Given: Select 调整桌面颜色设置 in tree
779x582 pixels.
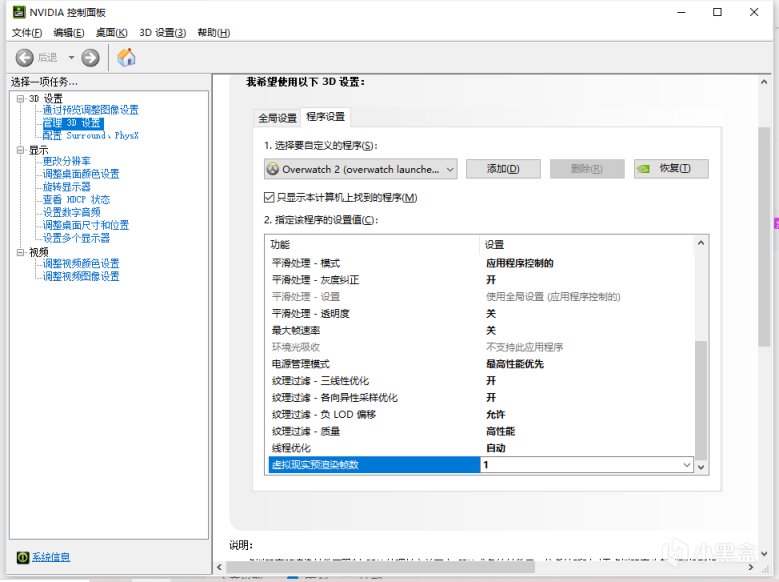Looking at the screenshot, I should click(x=81, y=174).
